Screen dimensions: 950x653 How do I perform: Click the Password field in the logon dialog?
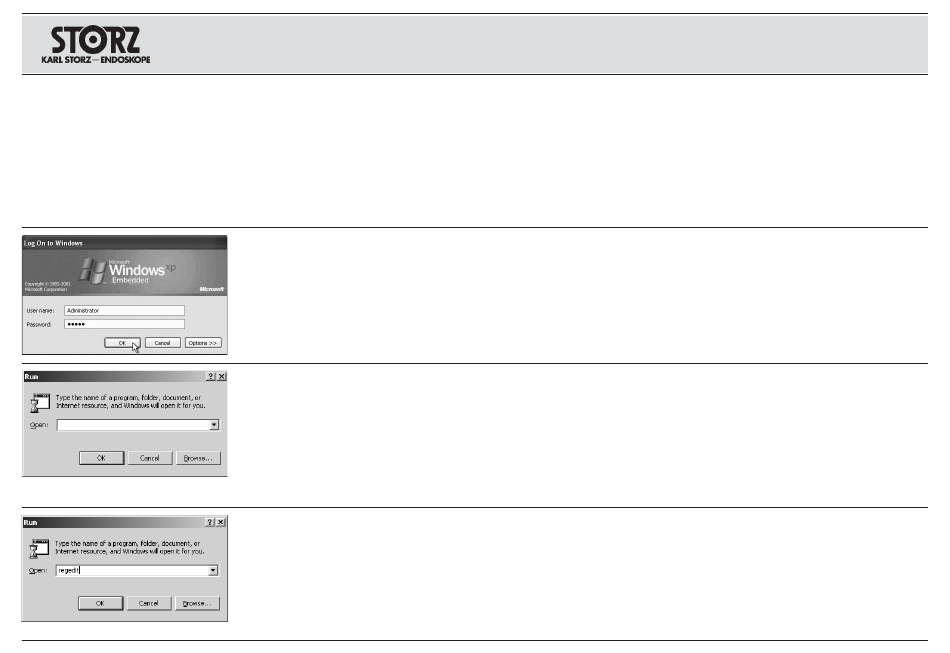124,324
